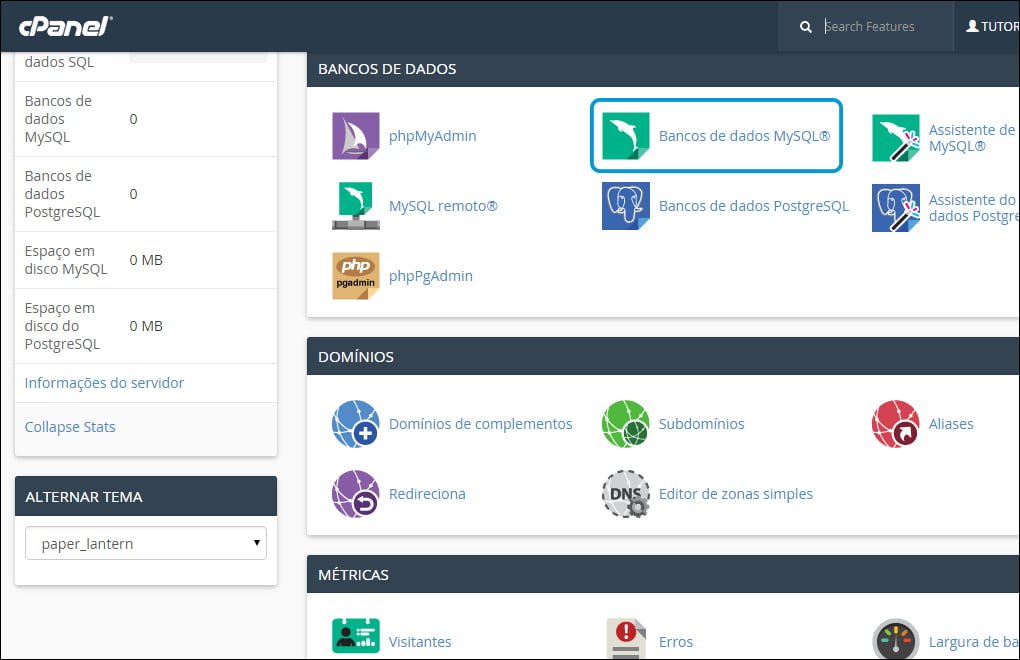Open Bancos de dados PostgreSQL link
The image size is (1020, 660).
(754, 206)
